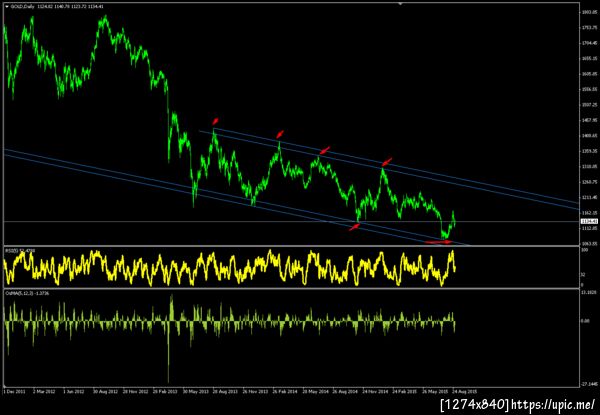
Task: Open the https://upic.me/ watermark link
Action: (x=553, y=404)
